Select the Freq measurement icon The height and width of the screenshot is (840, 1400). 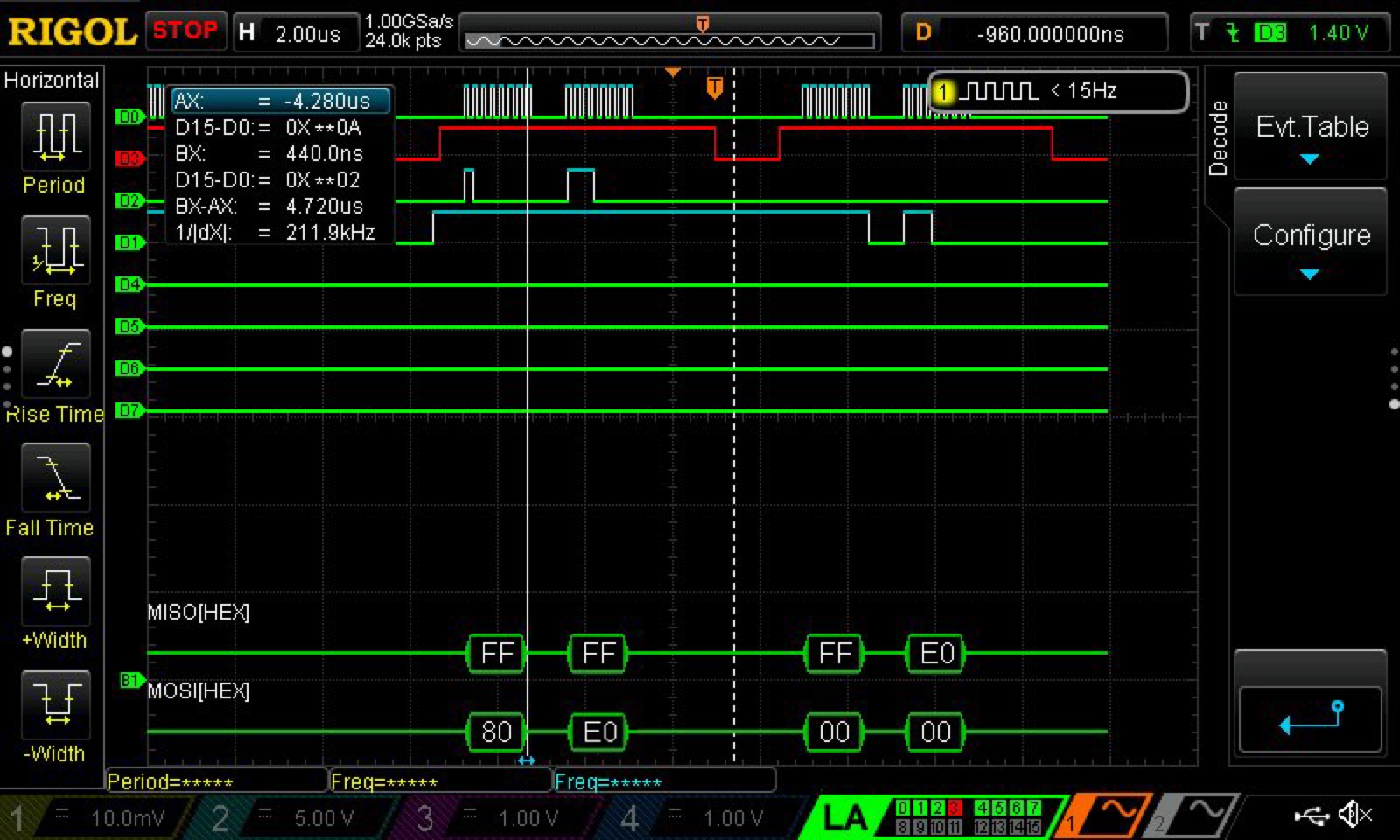(55, 251)
